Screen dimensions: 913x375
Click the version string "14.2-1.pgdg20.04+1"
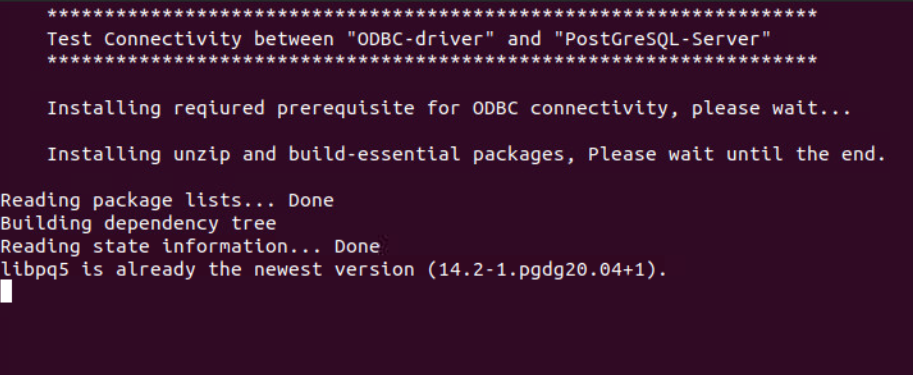541,270
